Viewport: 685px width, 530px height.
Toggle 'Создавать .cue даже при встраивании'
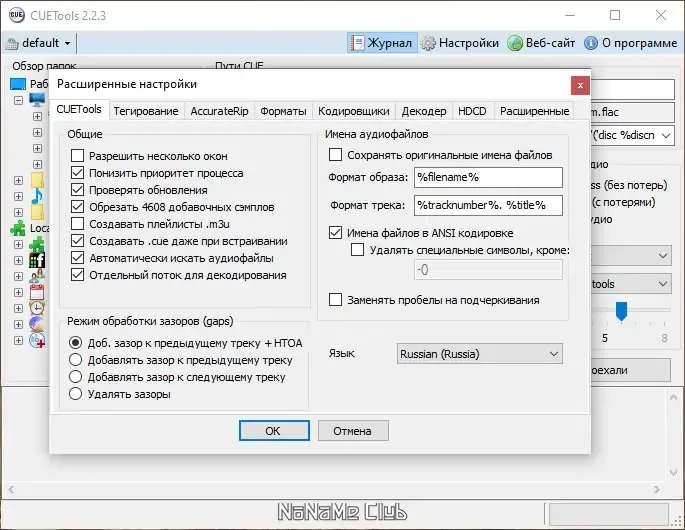pos(77,241)
